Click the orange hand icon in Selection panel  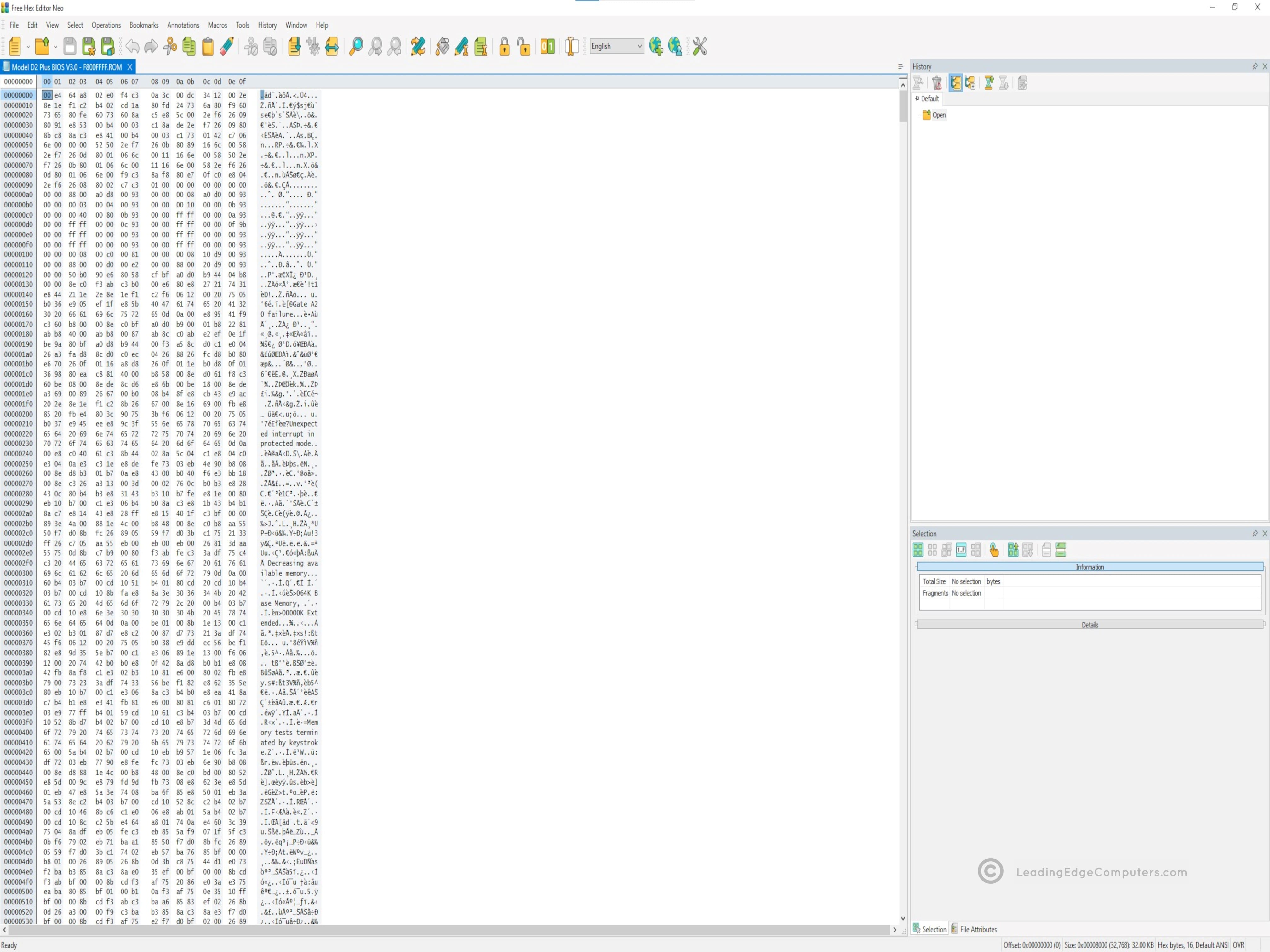[994, 550]
